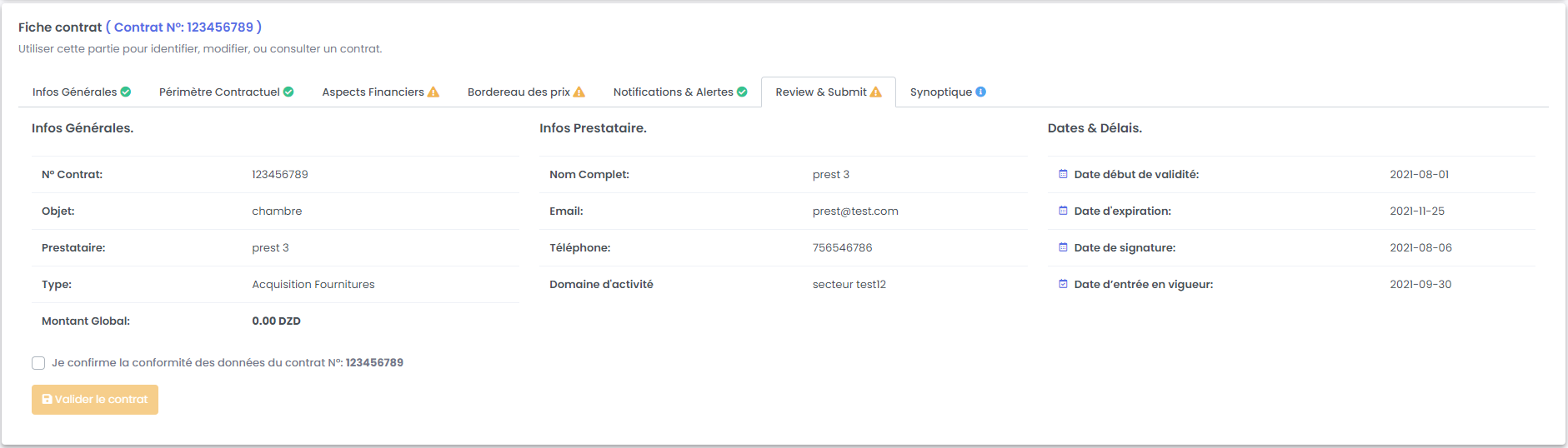Show the Synoptique tab
Image resolution: width=1568 pixels, height=448 pixels.
coord(940,92)
